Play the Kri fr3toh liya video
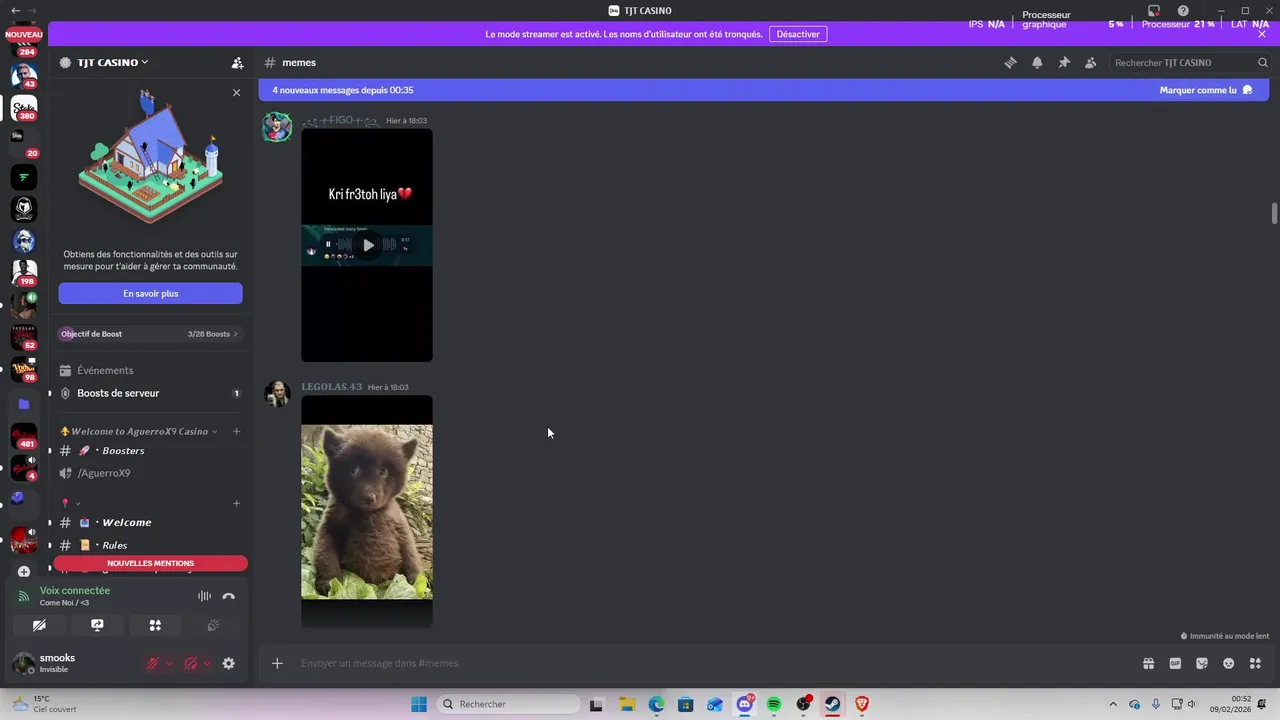Screen dimensions: 1280x720 (367, 245)
